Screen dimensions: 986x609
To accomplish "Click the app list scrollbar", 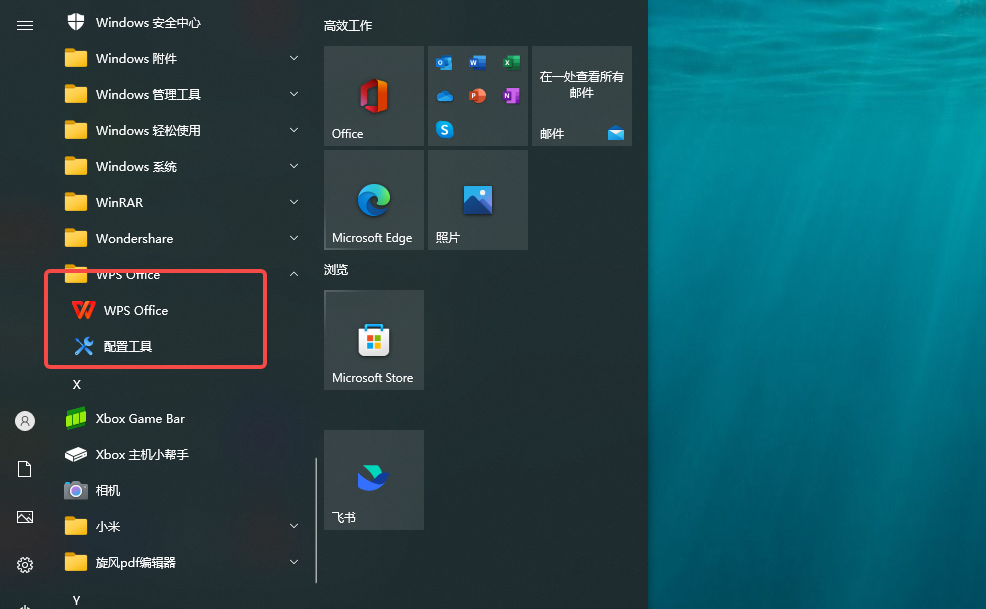I will (x=316, y=520).
